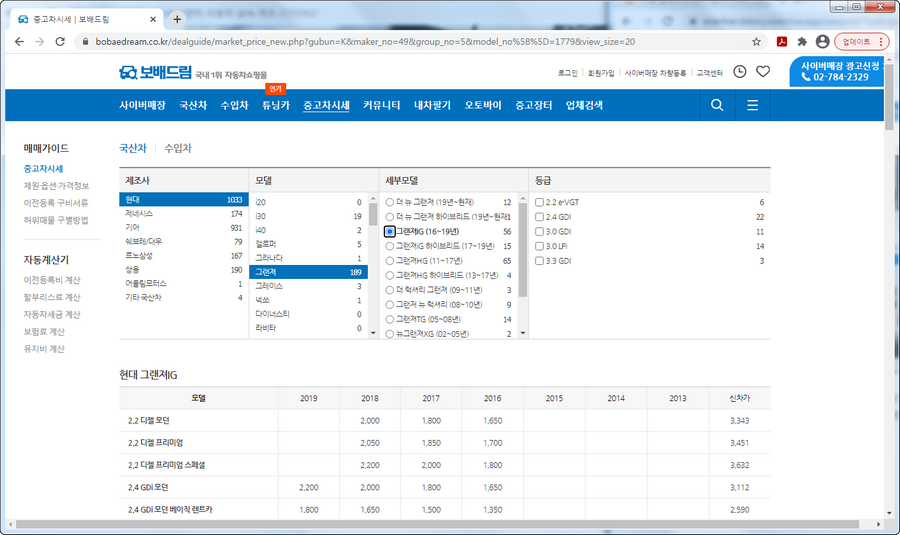Open the Chrome profile avatar icon

pos(823,41)
